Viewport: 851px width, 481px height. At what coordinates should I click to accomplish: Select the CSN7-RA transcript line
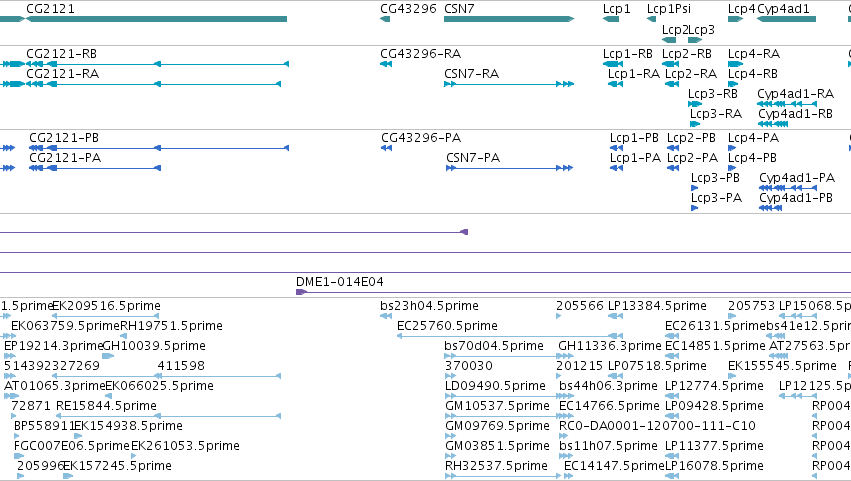[x=509, y=84]
